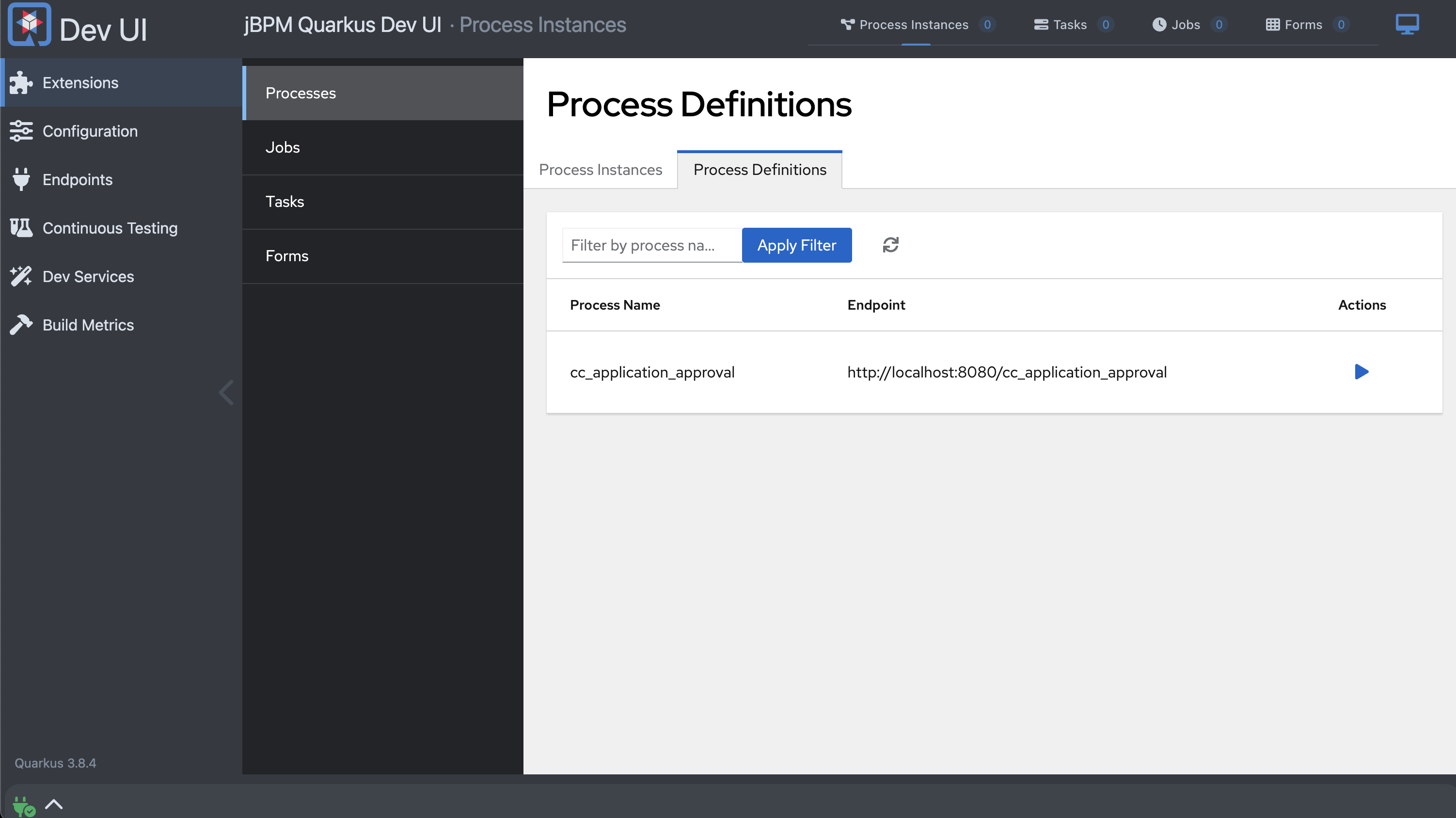Viewport: 1456px width, 818px height.
Task: Click the Filter by process name field
Action: pos(652,245)
